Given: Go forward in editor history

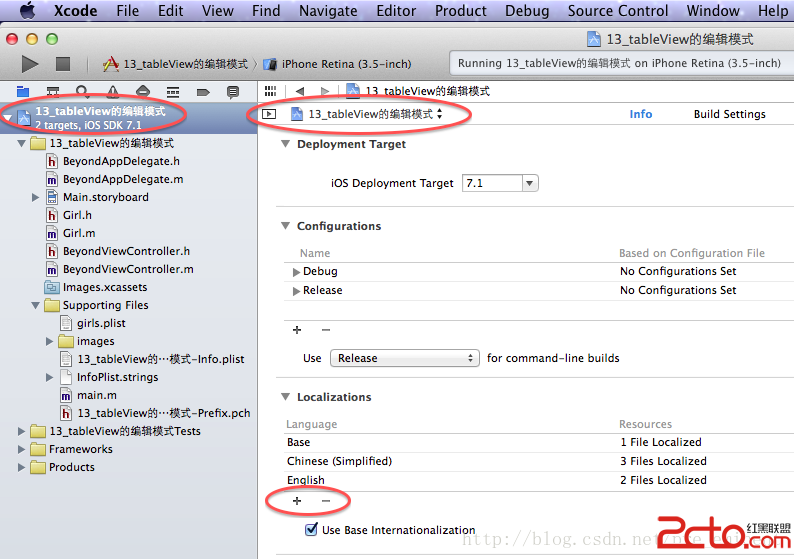Looking at the screenshot, I should [x=325, y=91].
